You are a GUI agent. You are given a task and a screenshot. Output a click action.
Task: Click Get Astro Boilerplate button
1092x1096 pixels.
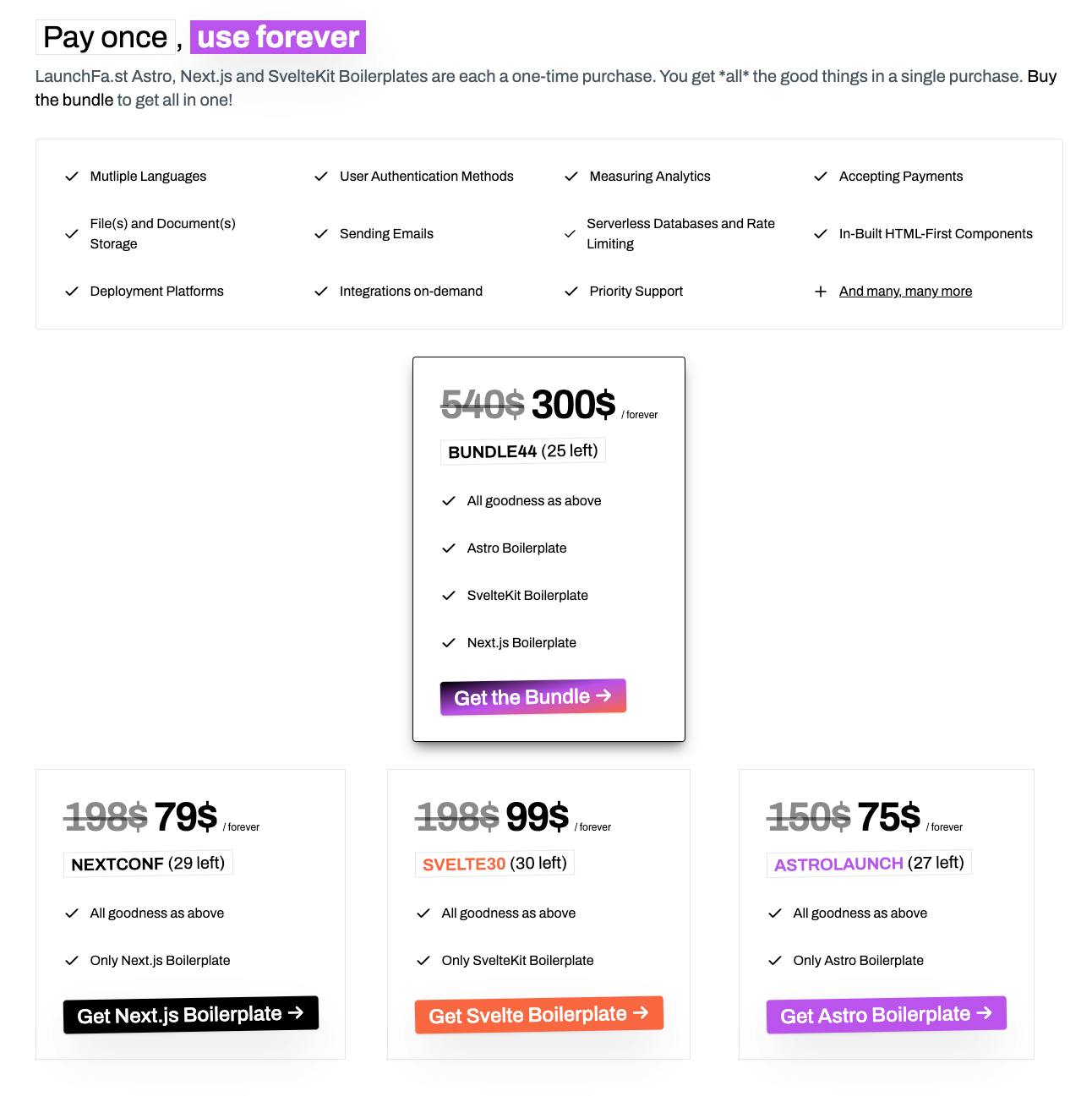click(x=886, y=1015)
